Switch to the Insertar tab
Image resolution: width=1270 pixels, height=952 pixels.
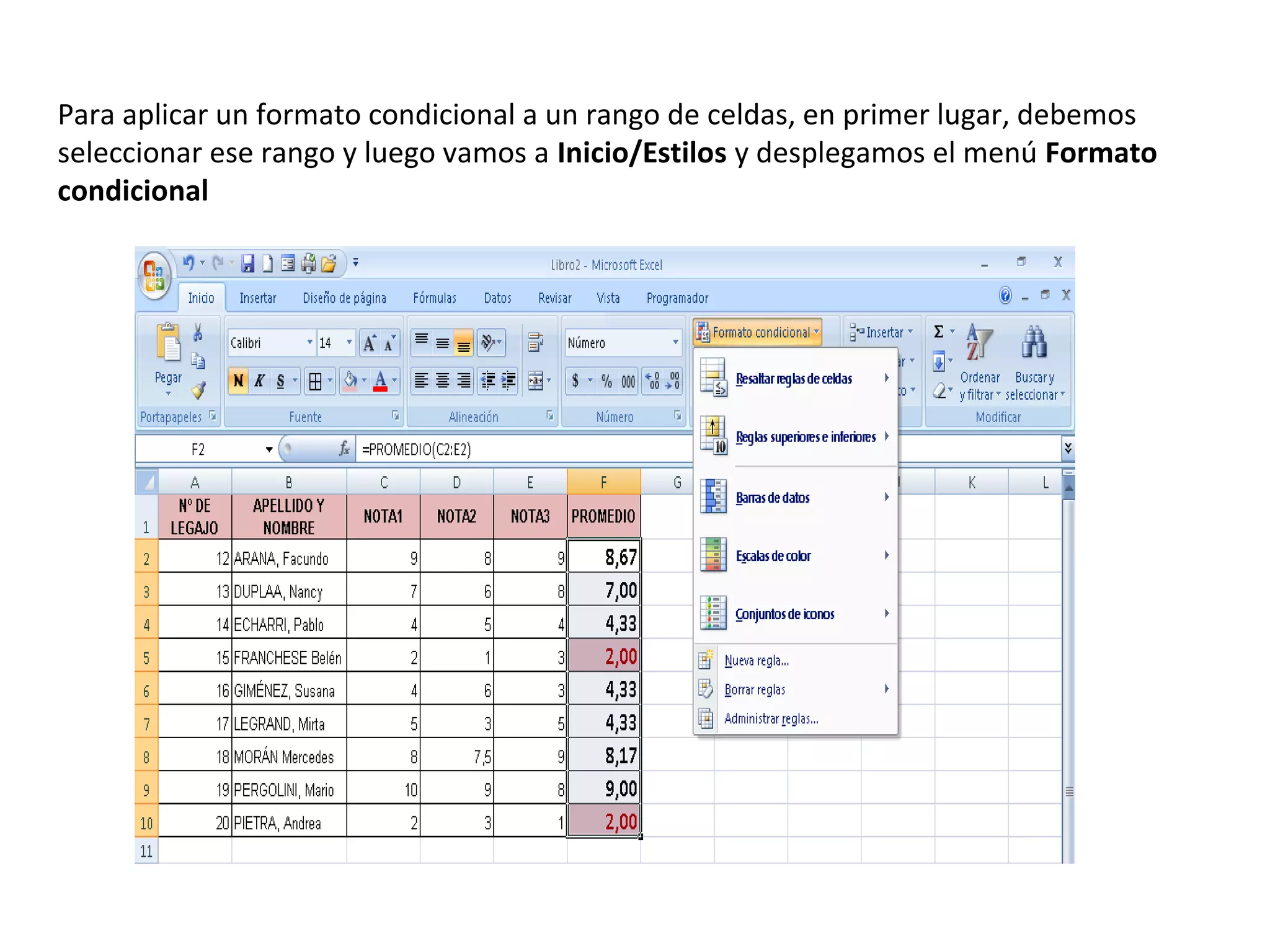click(x=258, y=298)
